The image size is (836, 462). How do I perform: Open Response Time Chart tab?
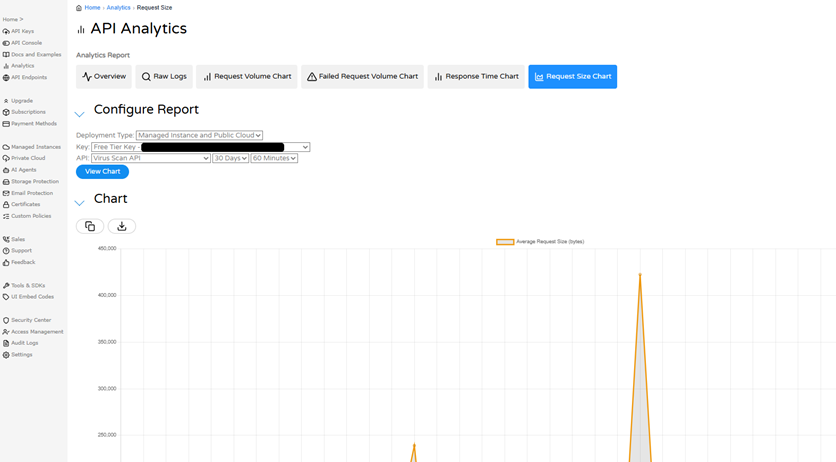476,77
